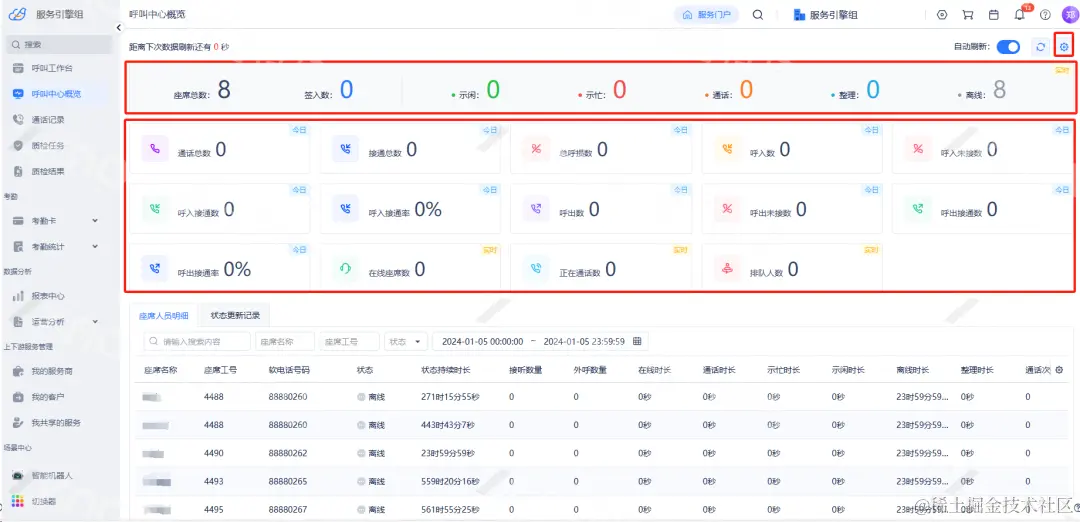Click the sidebar 搜索 search box
Viewport: 1080px width, 522px height.
(x=58, y=44)
